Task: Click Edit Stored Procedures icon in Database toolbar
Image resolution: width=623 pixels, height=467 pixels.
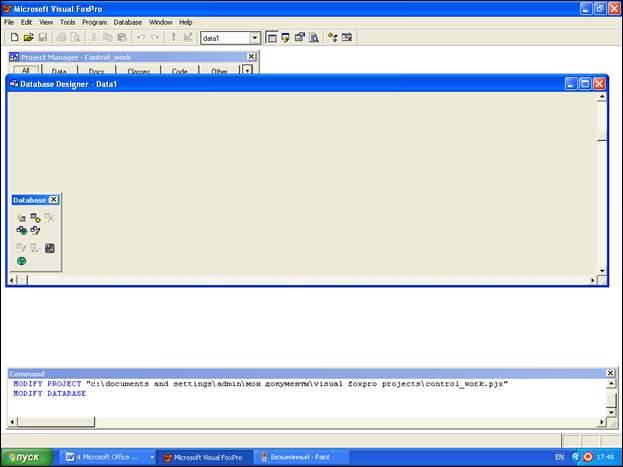Action: pos(50,248)
